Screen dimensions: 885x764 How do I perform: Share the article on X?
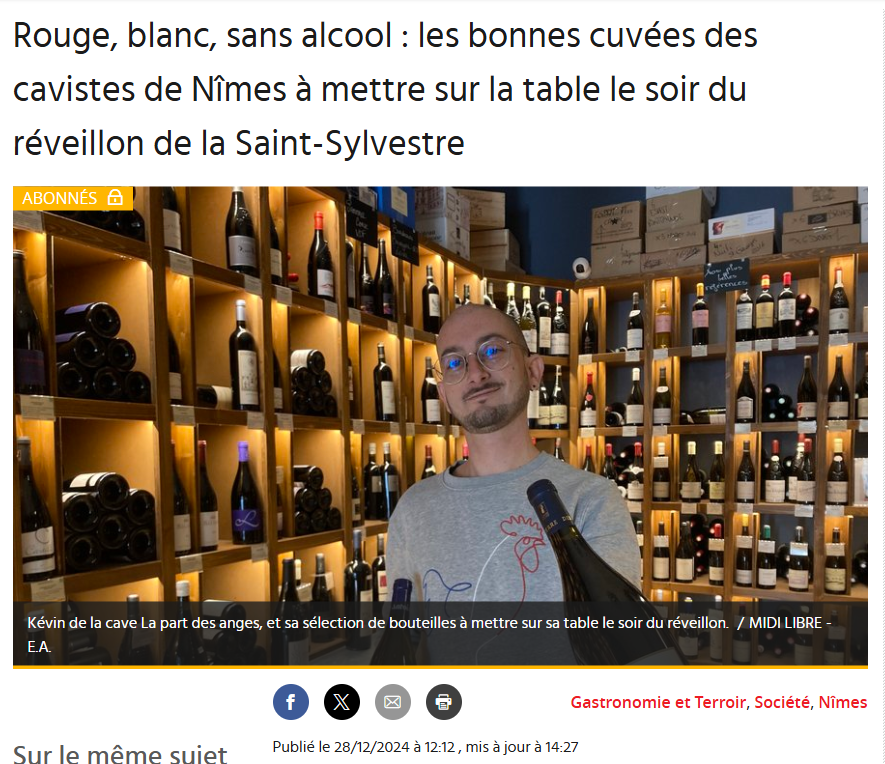(341, 702)
